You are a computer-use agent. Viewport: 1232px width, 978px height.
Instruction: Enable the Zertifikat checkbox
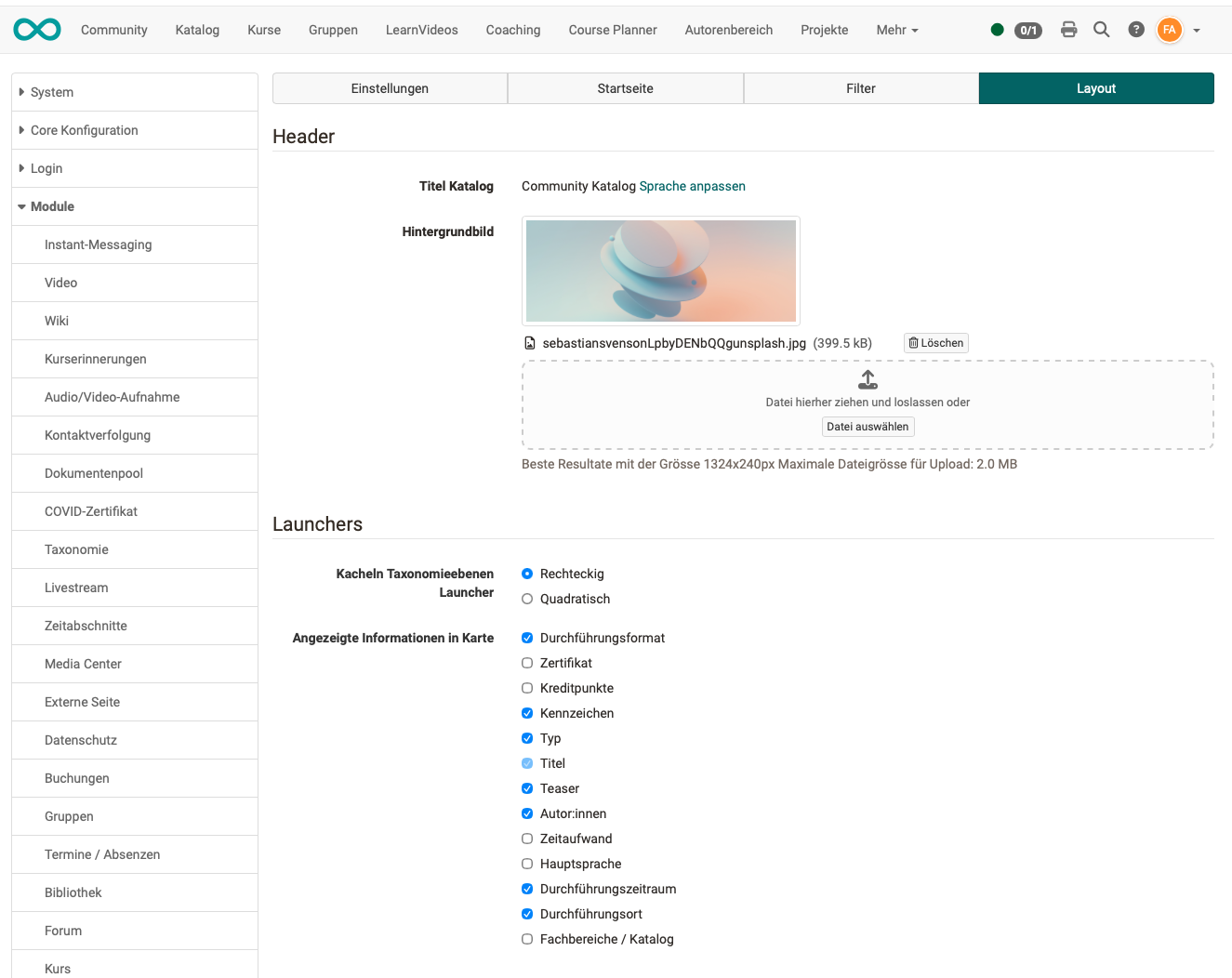click(527, 663)
